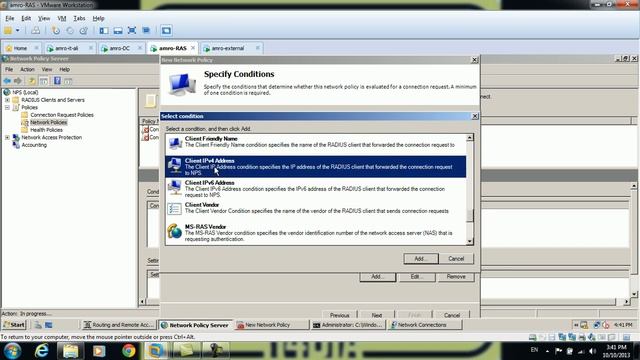Select Connection Request Policies in tree
Viewport: 640px width, 360px height.
tap(62, 115)
